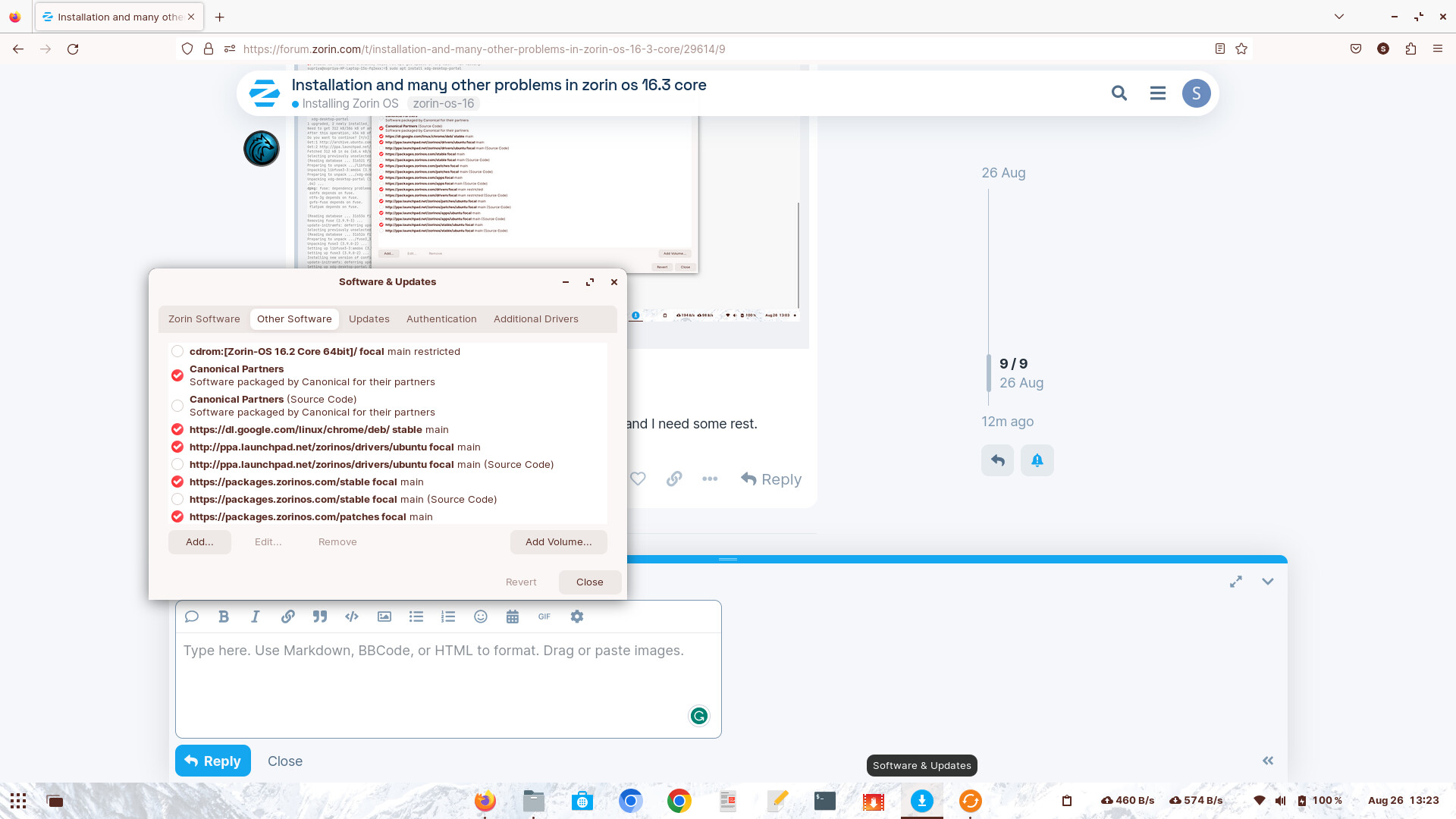Collapse the reply composer with the chevron
Screen dimensions: 1456x819
(x=1268, y=582)
